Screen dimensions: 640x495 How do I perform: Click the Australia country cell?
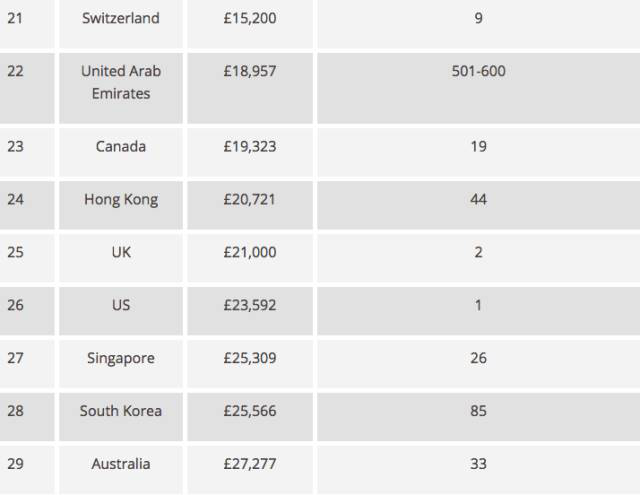pyautogui.click(x=121, y=464)
